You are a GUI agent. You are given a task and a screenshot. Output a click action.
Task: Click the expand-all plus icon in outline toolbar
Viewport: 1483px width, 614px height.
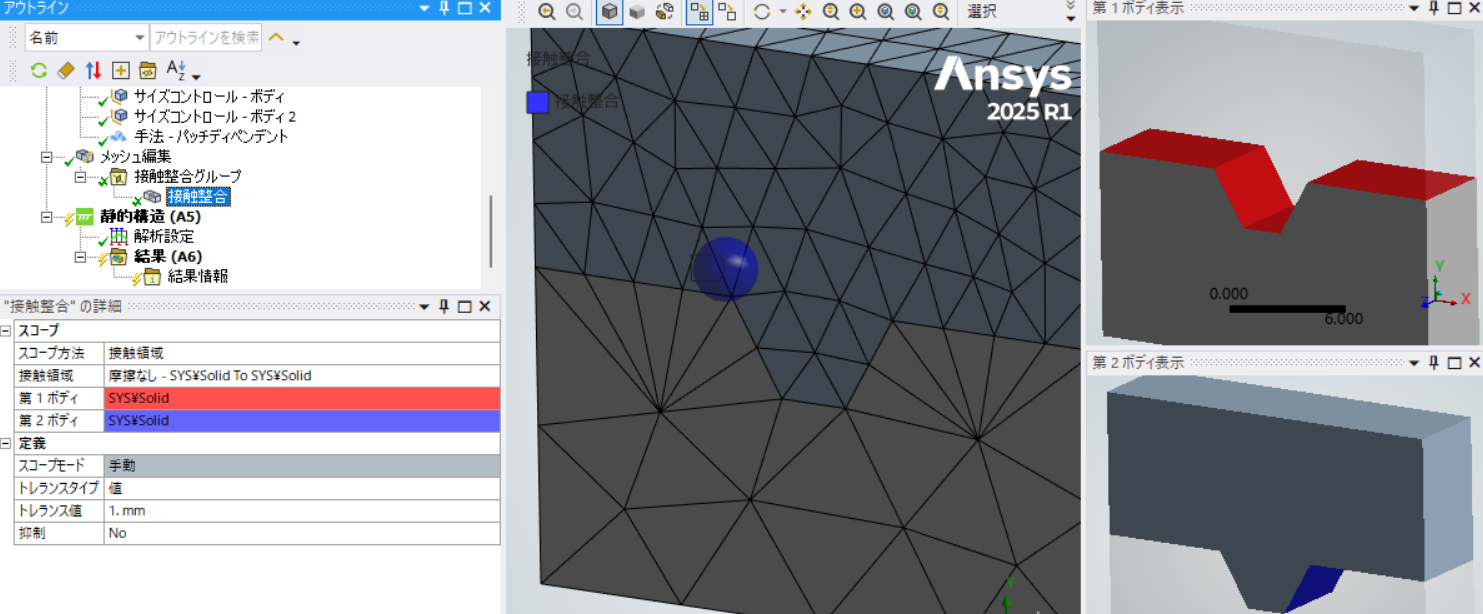pos(120,70)
